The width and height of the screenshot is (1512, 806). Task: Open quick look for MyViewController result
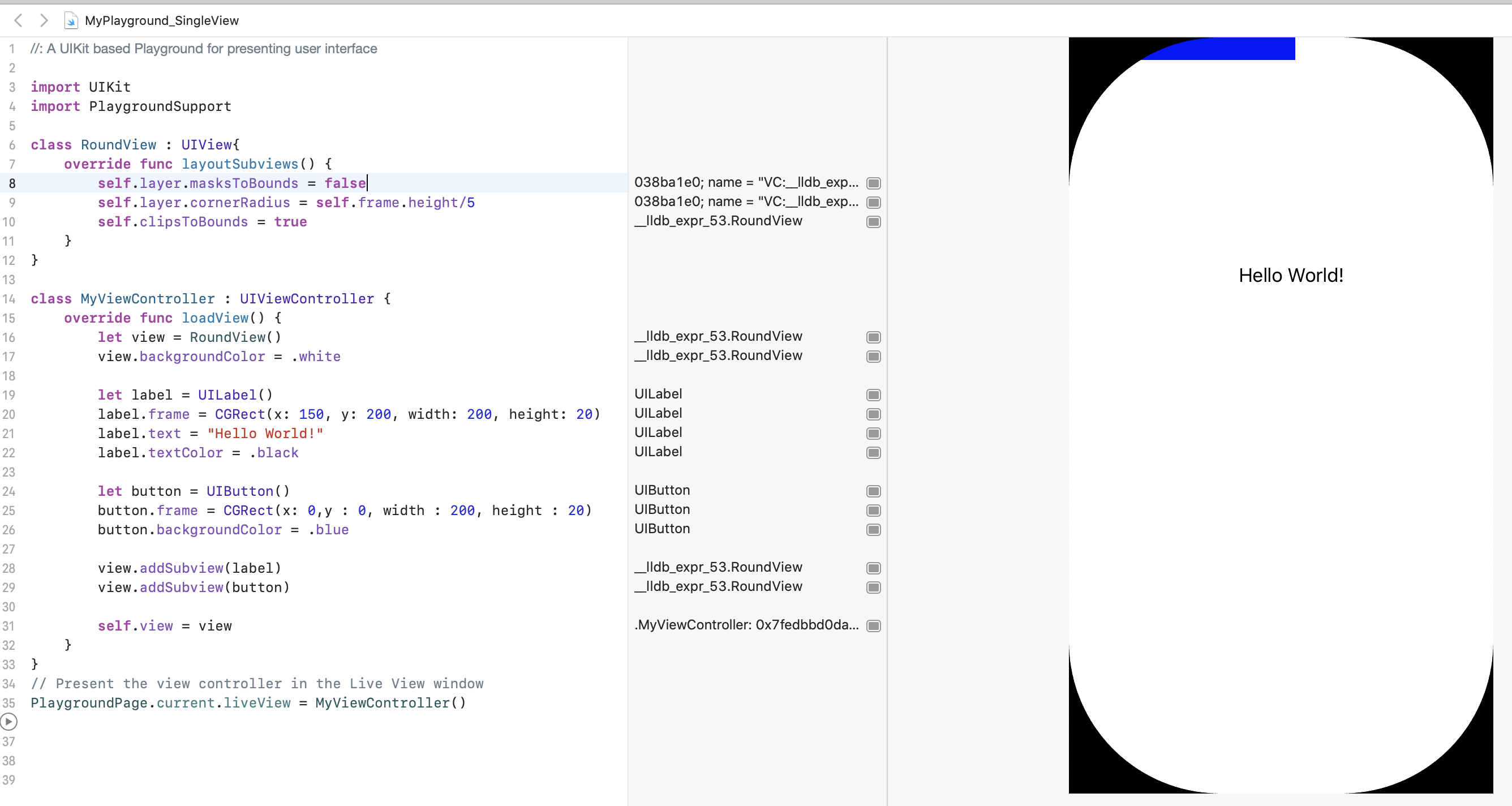coord(873,626)
